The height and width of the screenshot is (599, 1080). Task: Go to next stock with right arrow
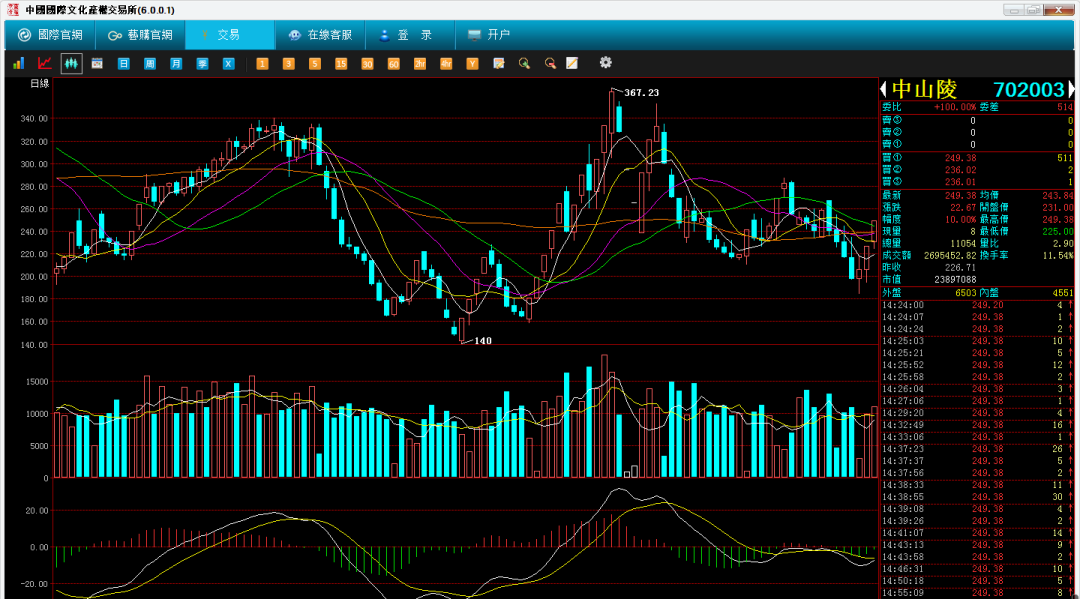tap(1071, 89)
